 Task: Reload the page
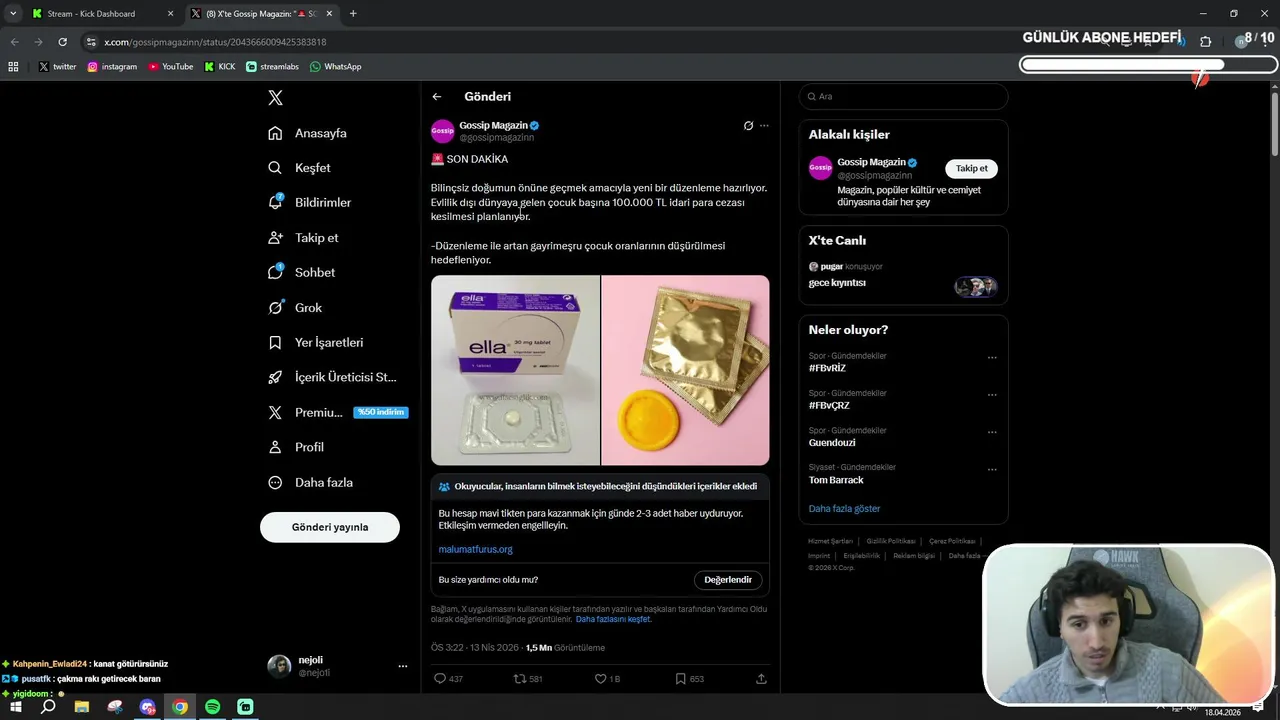coord(62,42)
